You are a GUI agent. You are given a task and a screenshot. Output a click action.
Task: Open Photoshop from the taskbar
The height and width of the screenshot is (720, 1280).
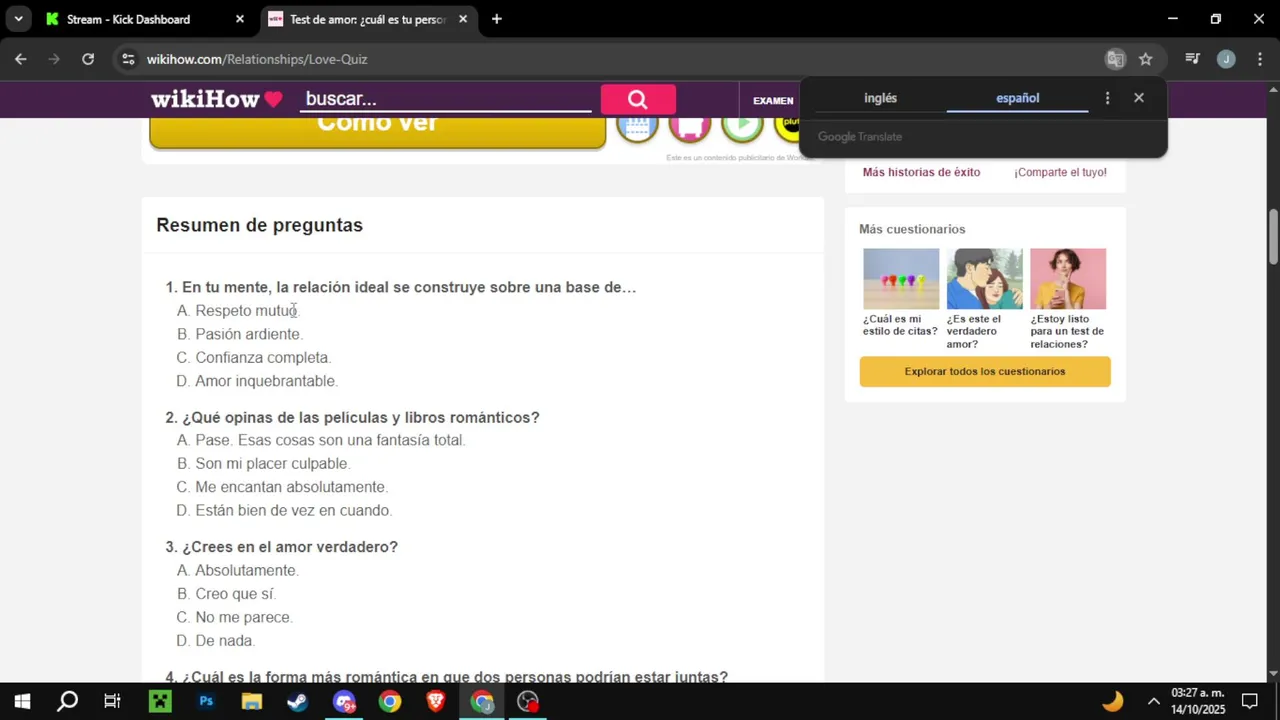pos(206,701)
